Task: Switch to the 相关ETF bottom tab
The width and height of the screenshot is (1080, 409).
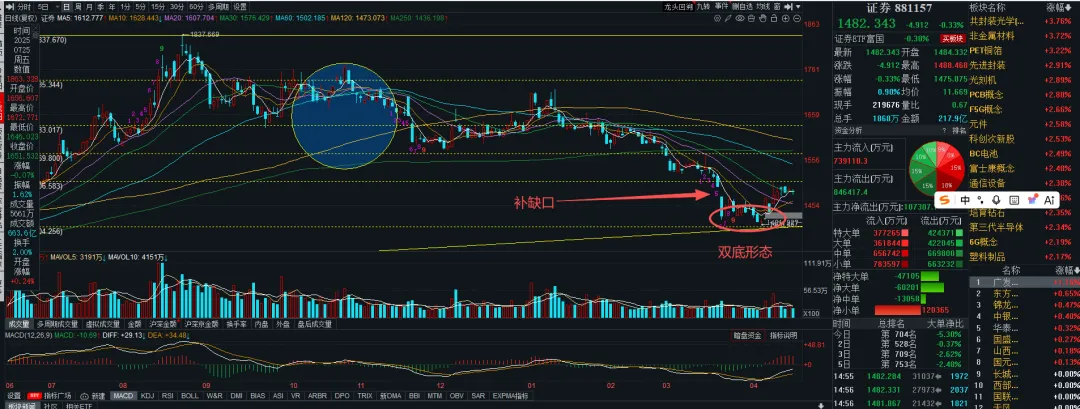Action: click(77, 406)
